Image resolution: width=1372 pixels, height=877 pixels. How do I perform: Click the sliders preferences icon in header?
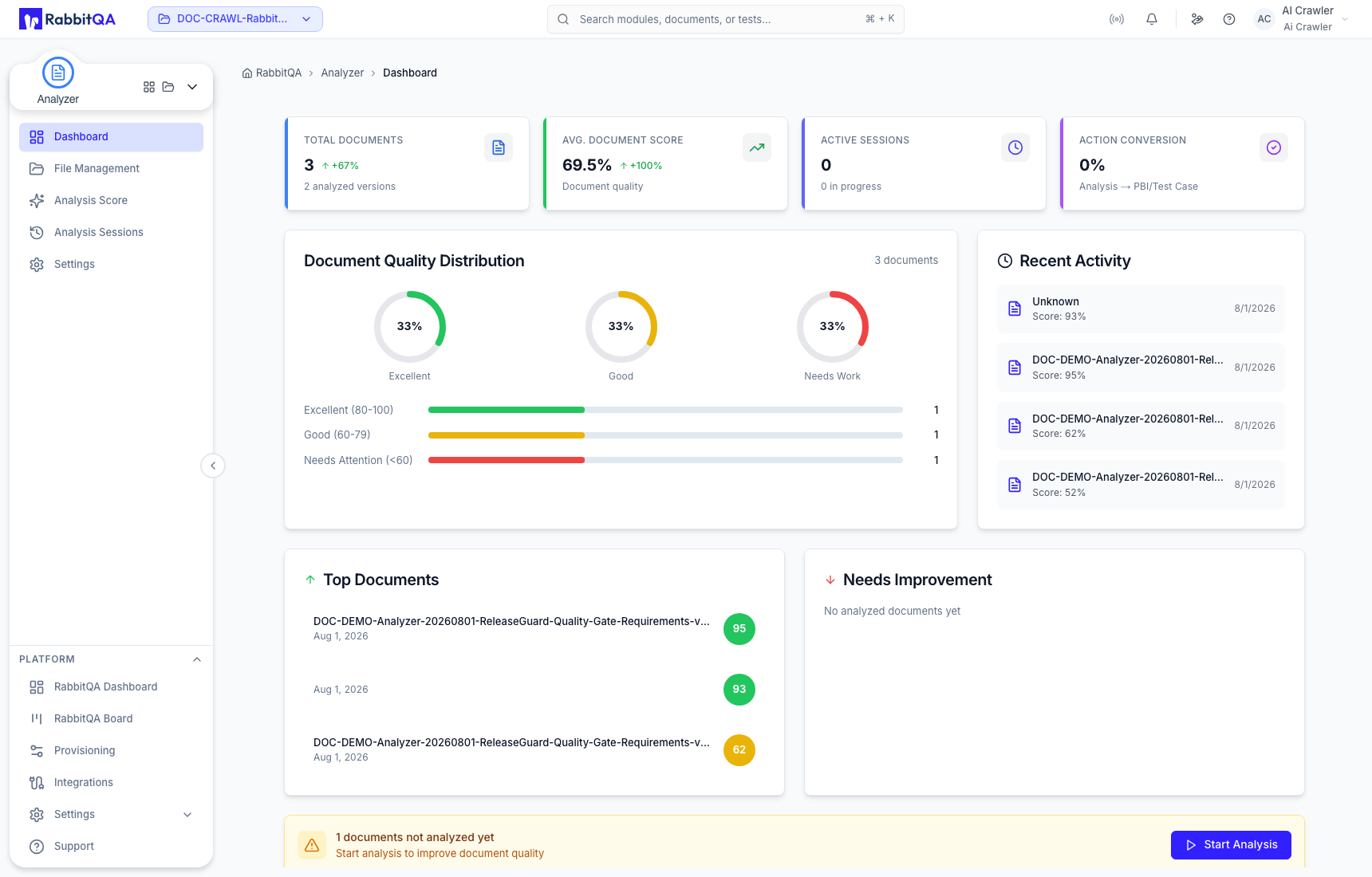click(1197, 19)
